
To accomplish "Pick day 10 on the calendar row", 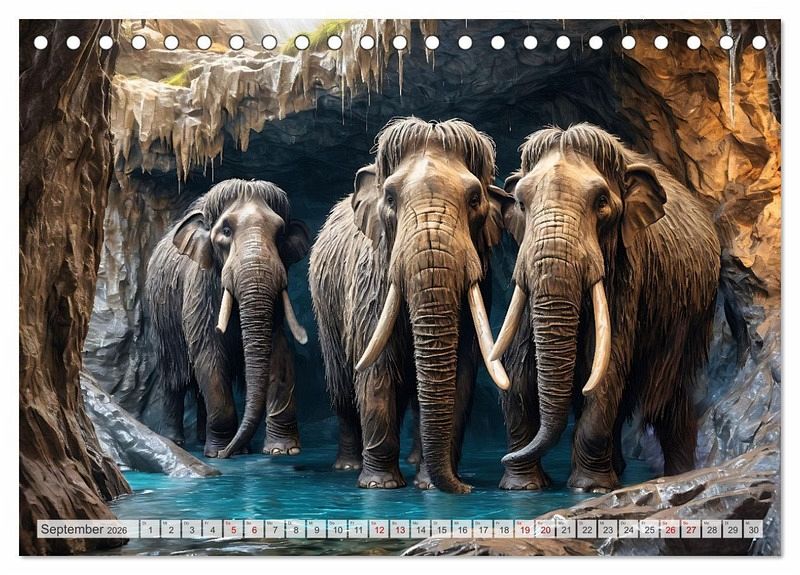I will [337, 529].
